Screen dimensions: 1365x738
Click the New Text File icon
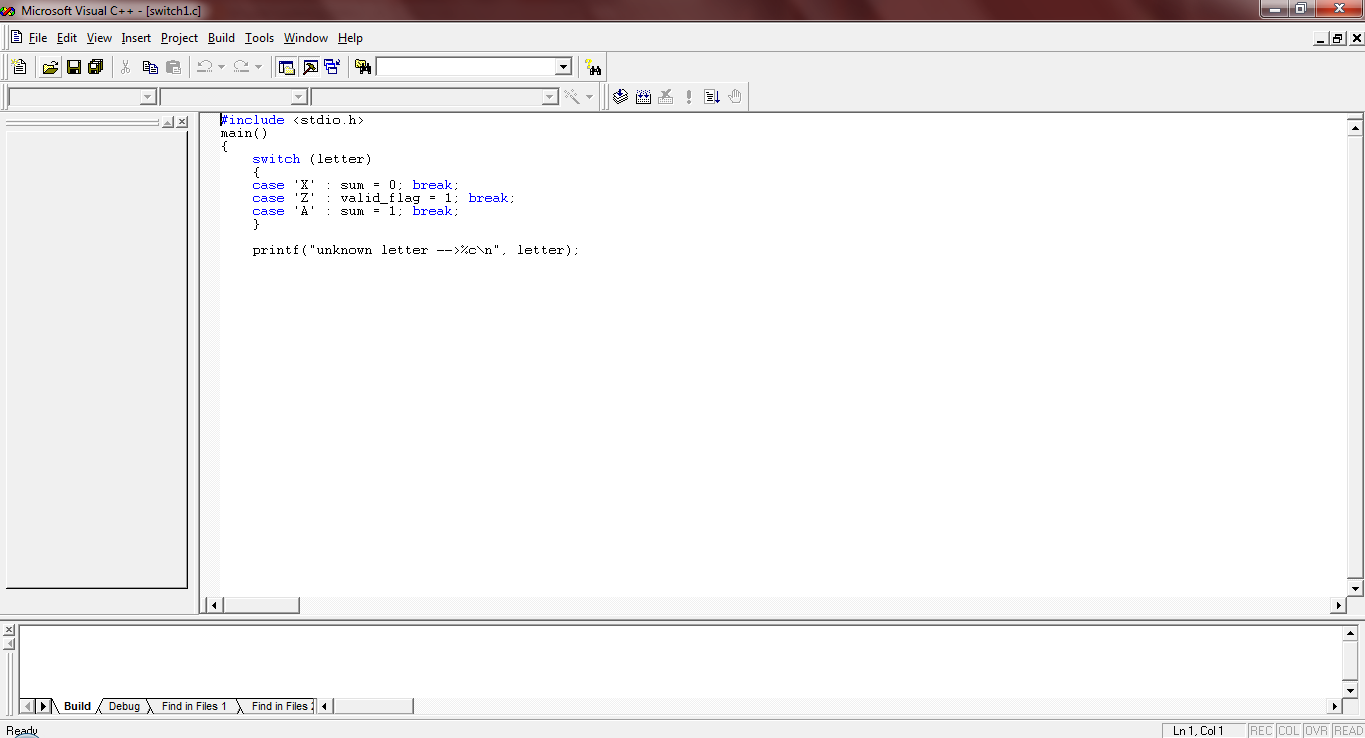click(19, 67)
